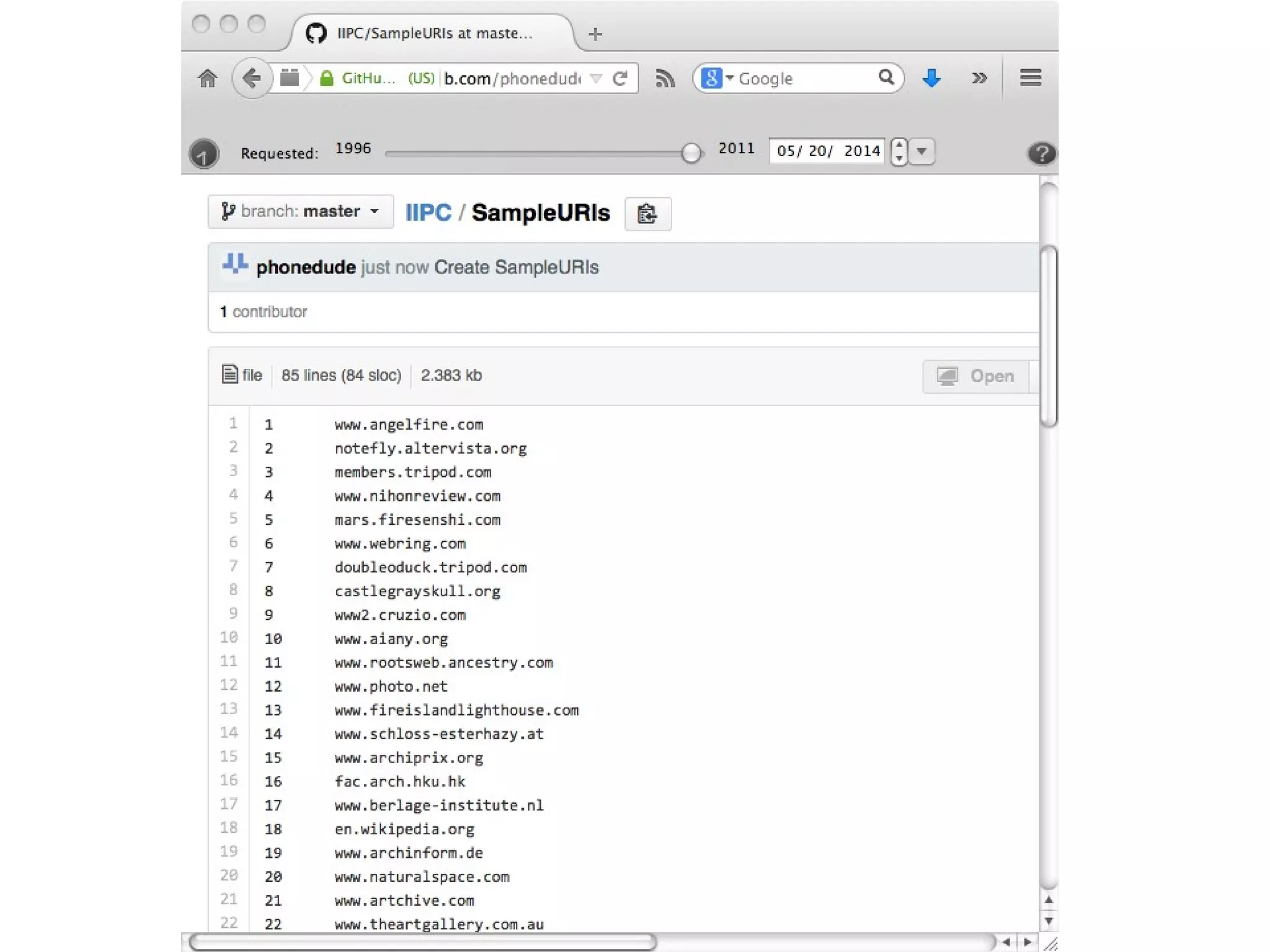This screenshot has height=952, width=1270.
Task: Open the date picker dropdown arrow
Action: (x=922, y=151)
